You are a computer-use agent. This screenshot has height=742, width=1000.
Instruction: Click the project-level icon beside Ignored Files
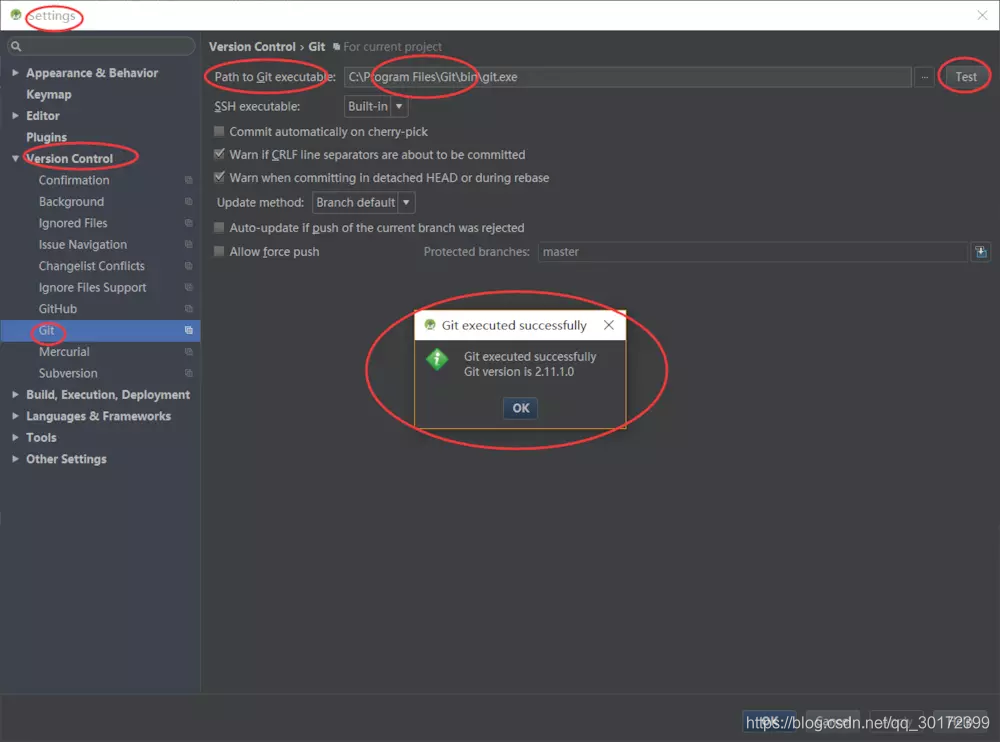coord(188,223)
